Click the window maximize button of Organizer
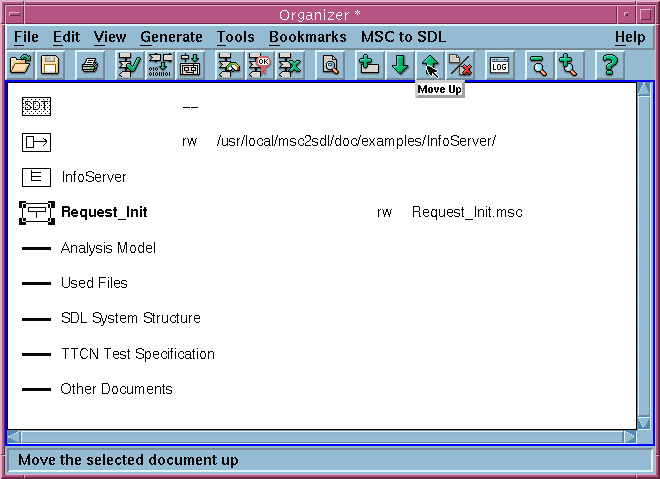660x479 pixels. [x=645, y=15]
